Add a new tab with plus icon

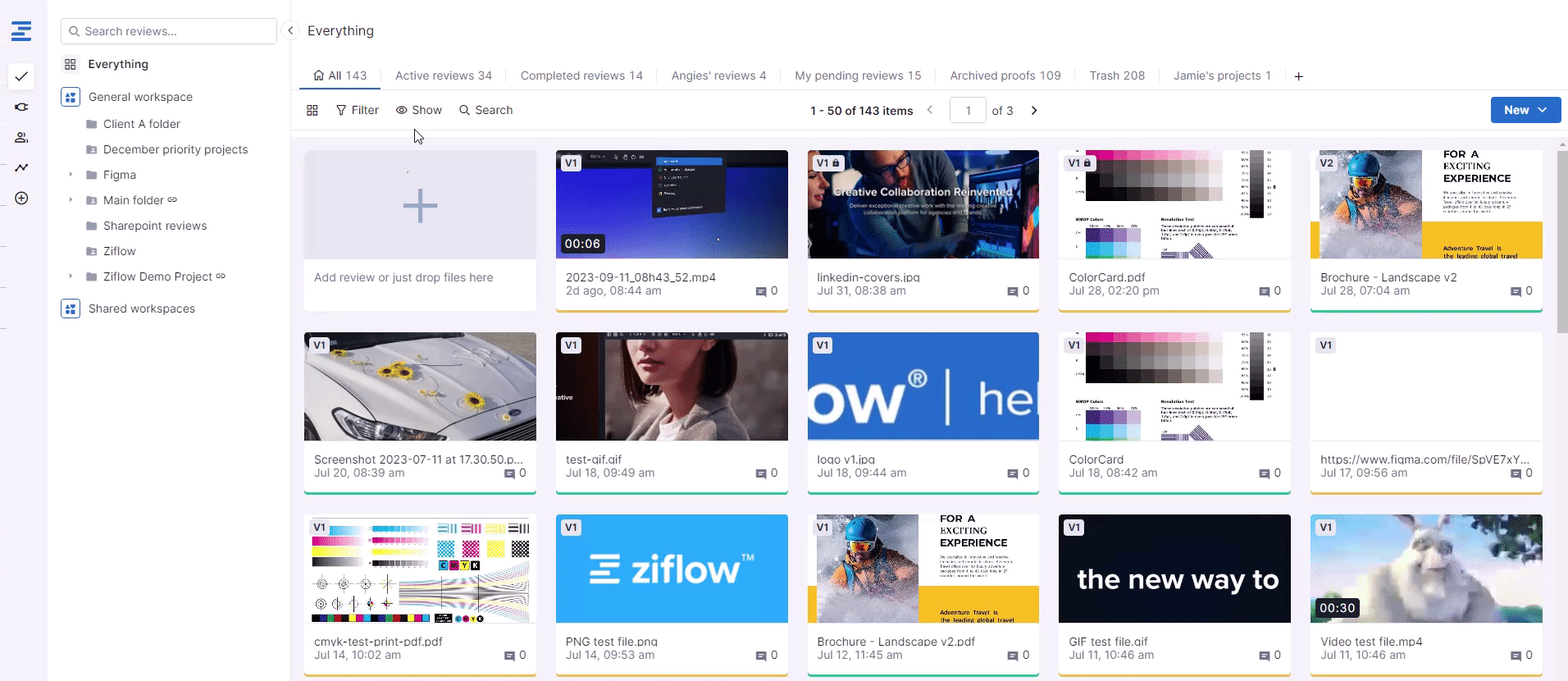1298,76
